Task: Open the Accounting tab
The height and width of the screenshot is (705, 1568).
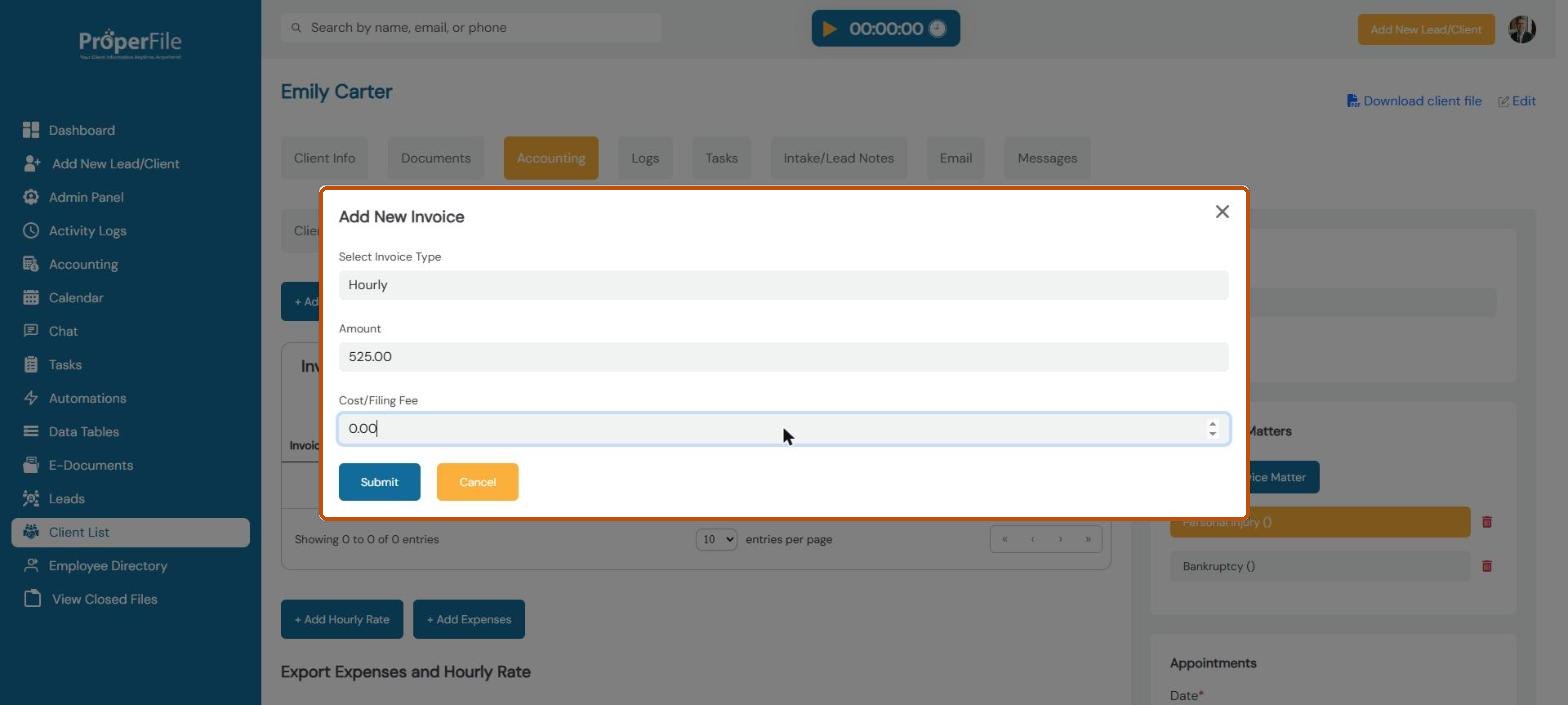Action: [551, 158]
